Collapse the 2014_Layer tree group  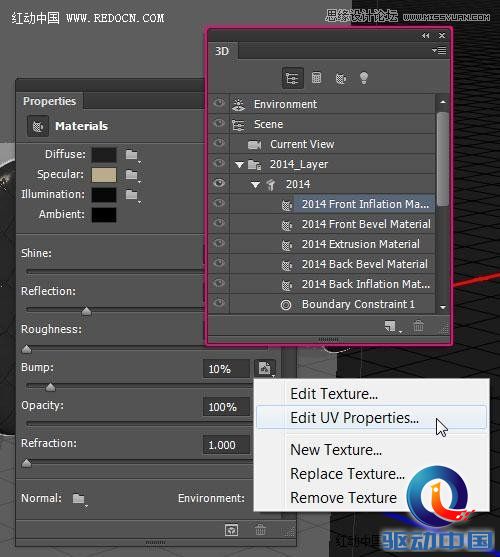click(239, 165)
